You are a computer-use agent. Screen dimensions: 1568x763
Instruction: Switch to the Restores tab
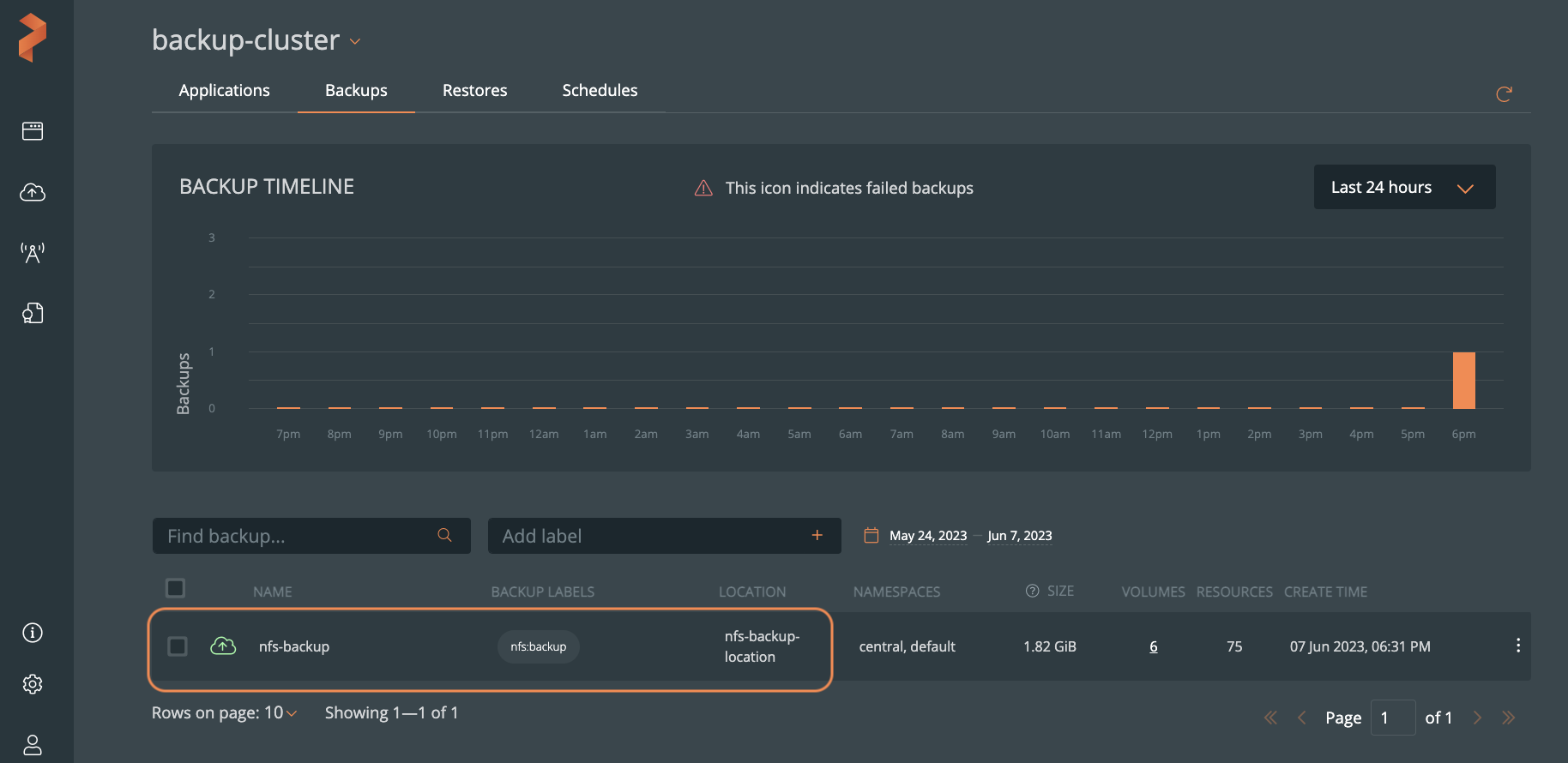click(474, 91)
